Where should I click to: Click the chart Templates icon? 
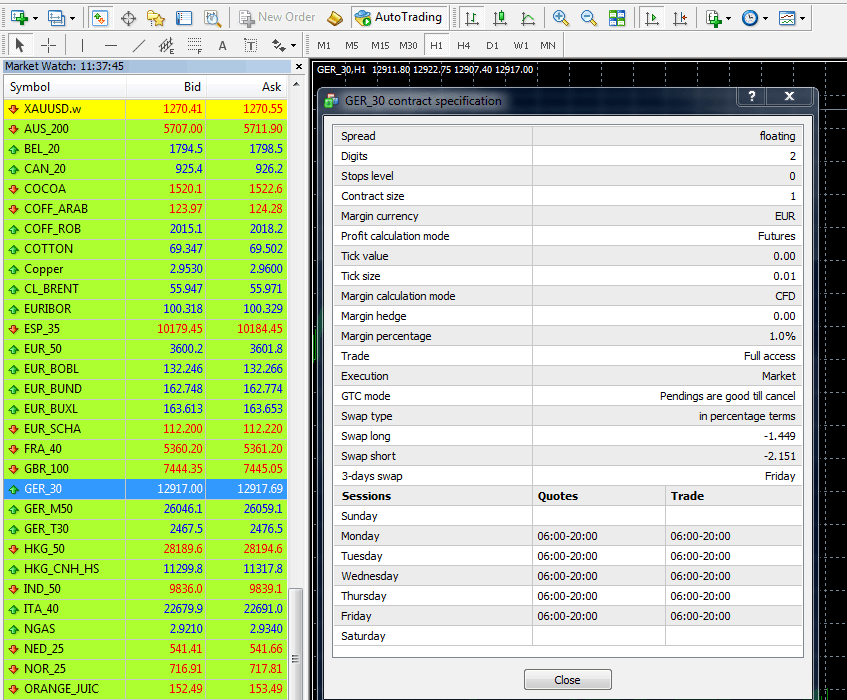click(787, 18)
